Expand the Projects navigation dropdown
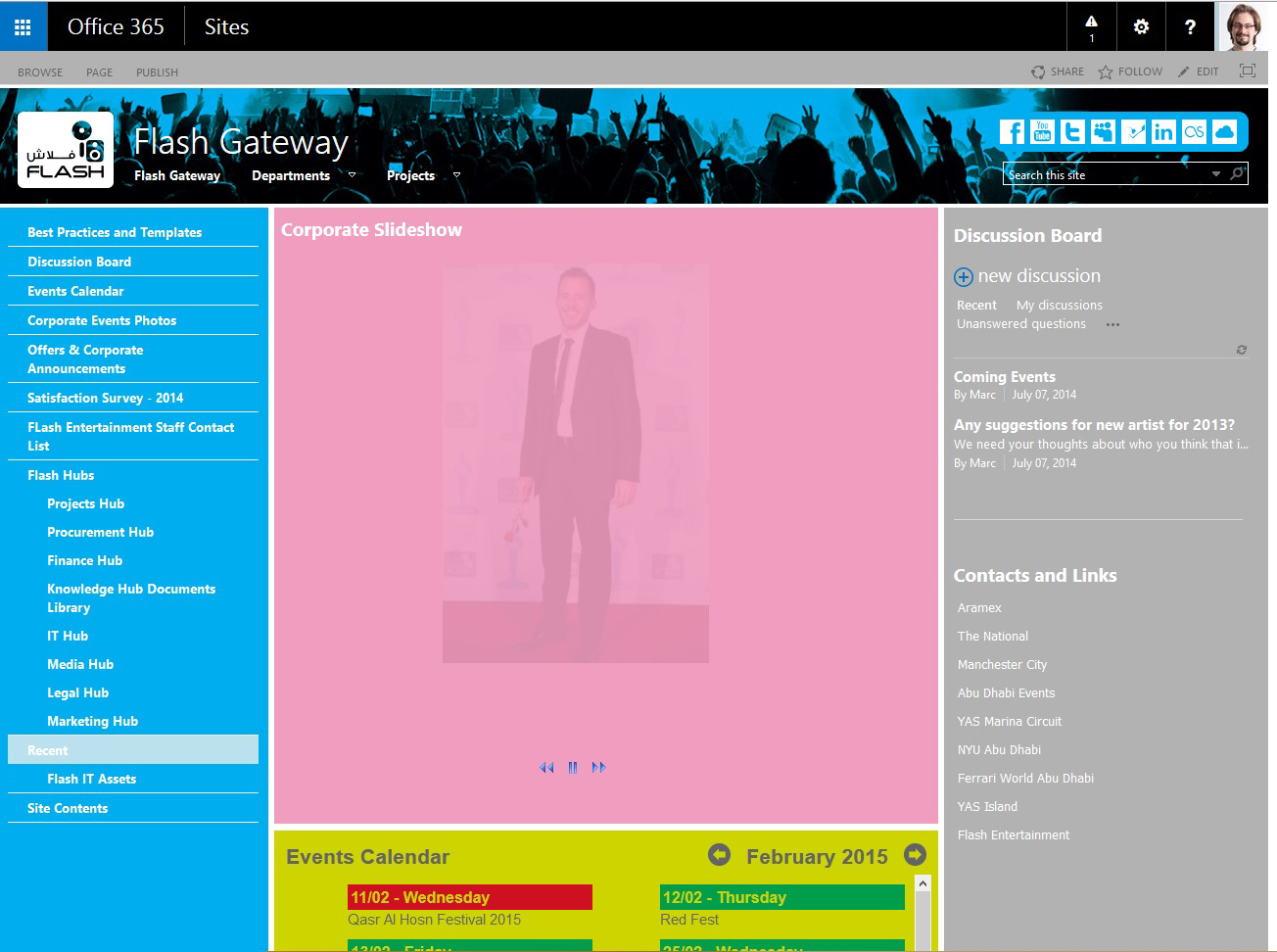 (x=456, y=175)
